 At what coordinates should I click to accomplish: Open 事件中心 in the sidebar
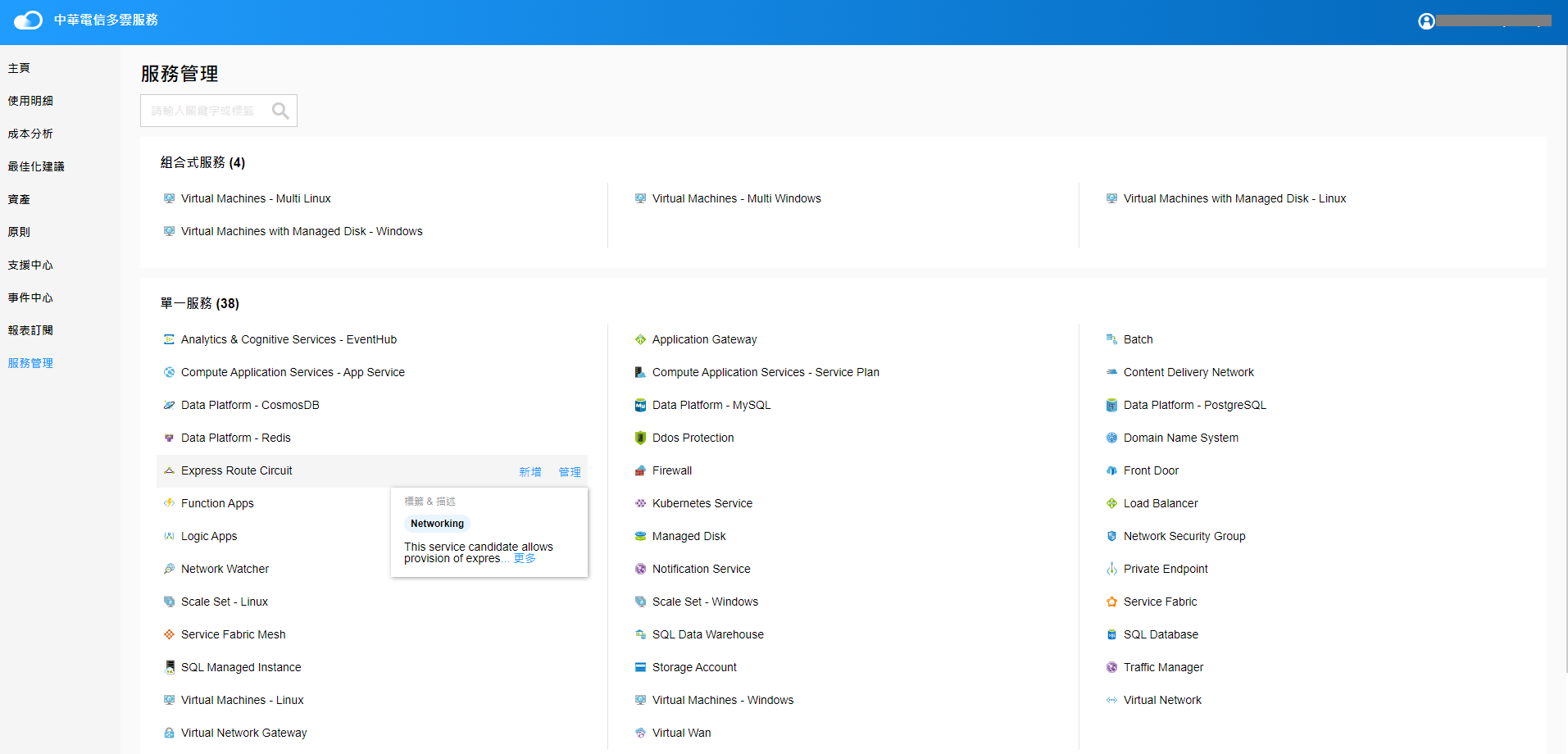click(x=30, y=298)
